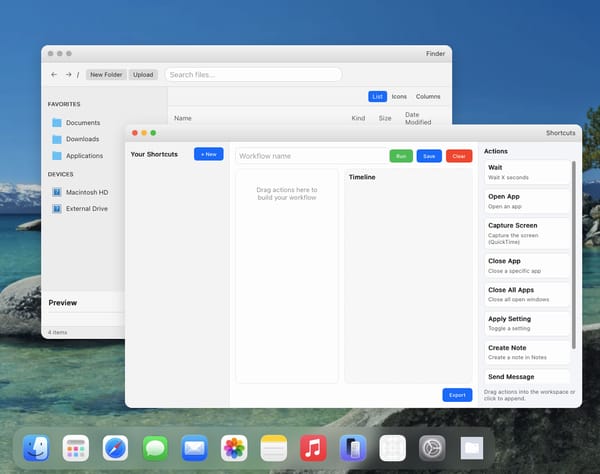The image size is (600, 474).
Task: Switch Finder to List view
Action: [x=377, y=96]
